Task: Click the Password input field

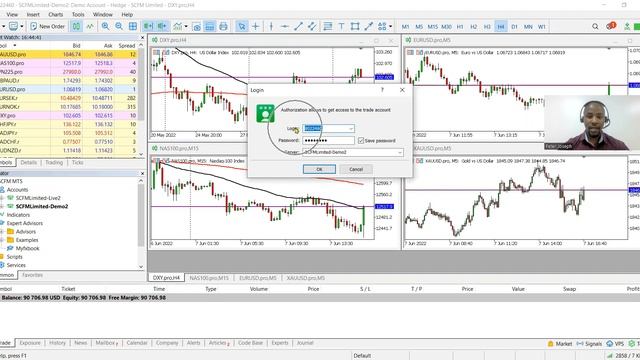Action: pos(329,140)
